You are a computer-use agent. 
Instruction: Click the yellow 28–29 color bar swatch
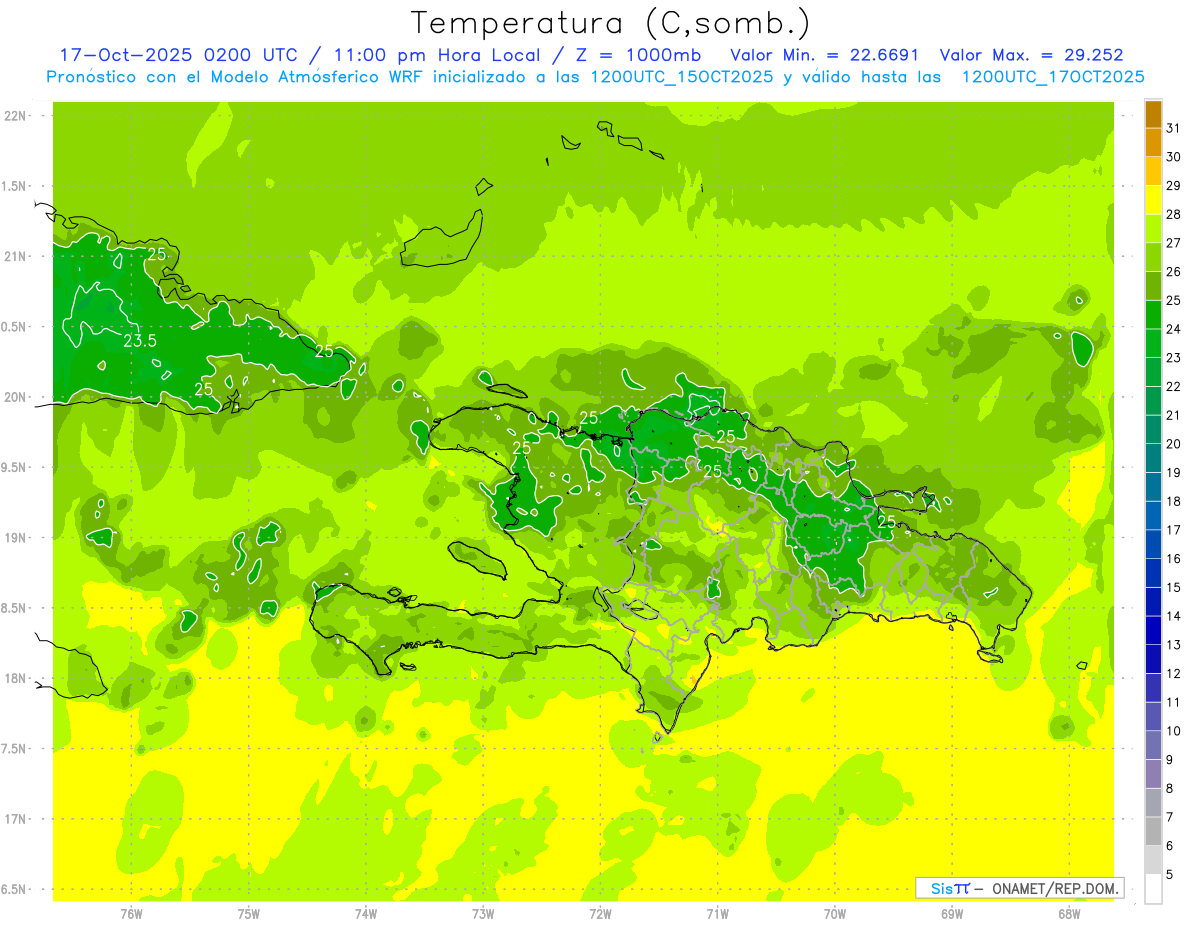(x=1153, y=200)
